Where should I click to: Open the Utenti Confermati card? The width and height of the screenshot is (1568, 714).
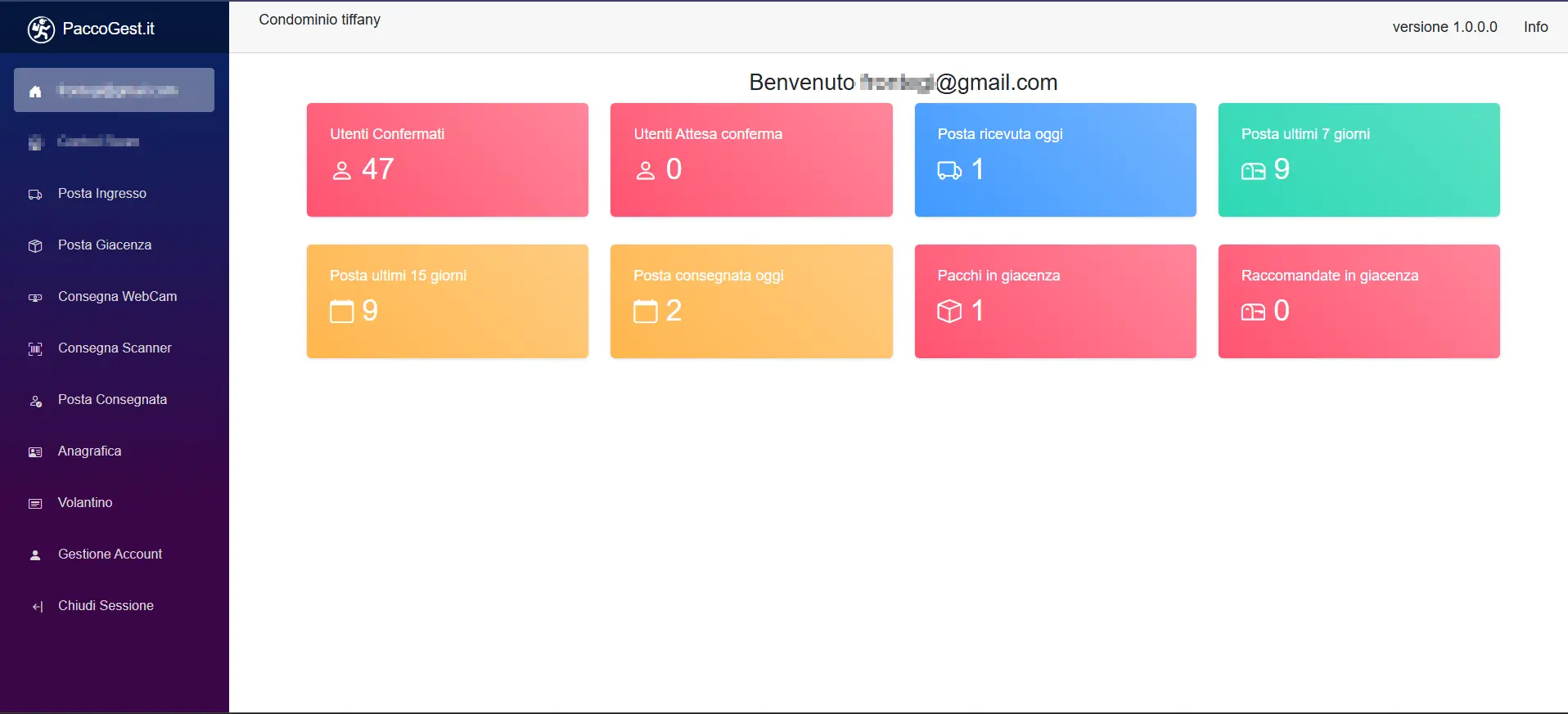pos(447,159)
